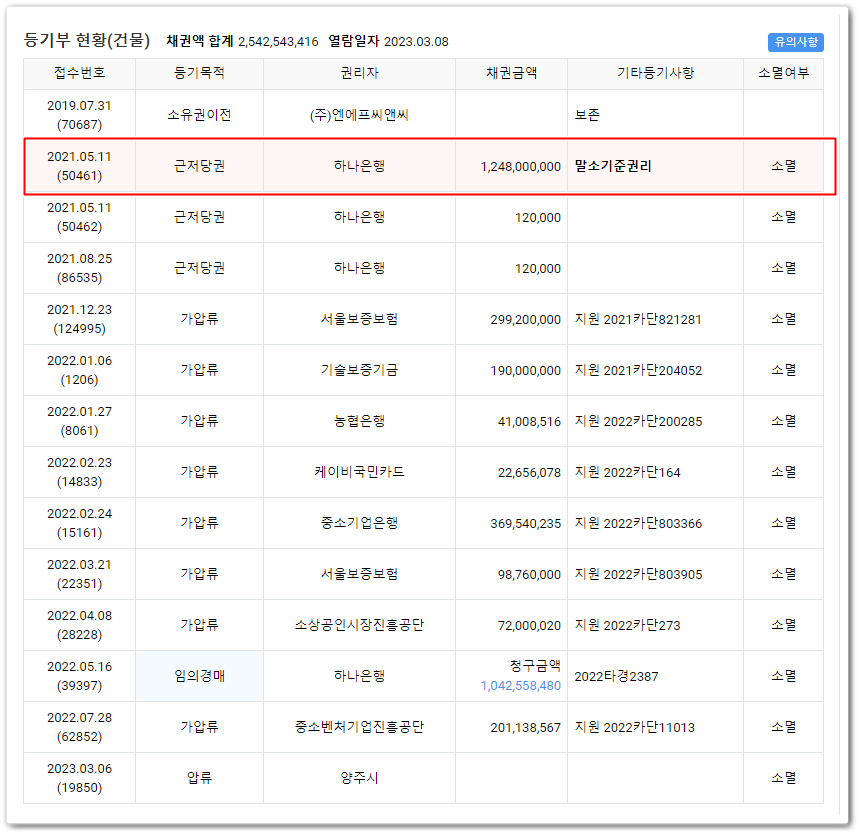861x836 pixels.
Task: Click viewing date 2023.03.08
Action: 416,42
